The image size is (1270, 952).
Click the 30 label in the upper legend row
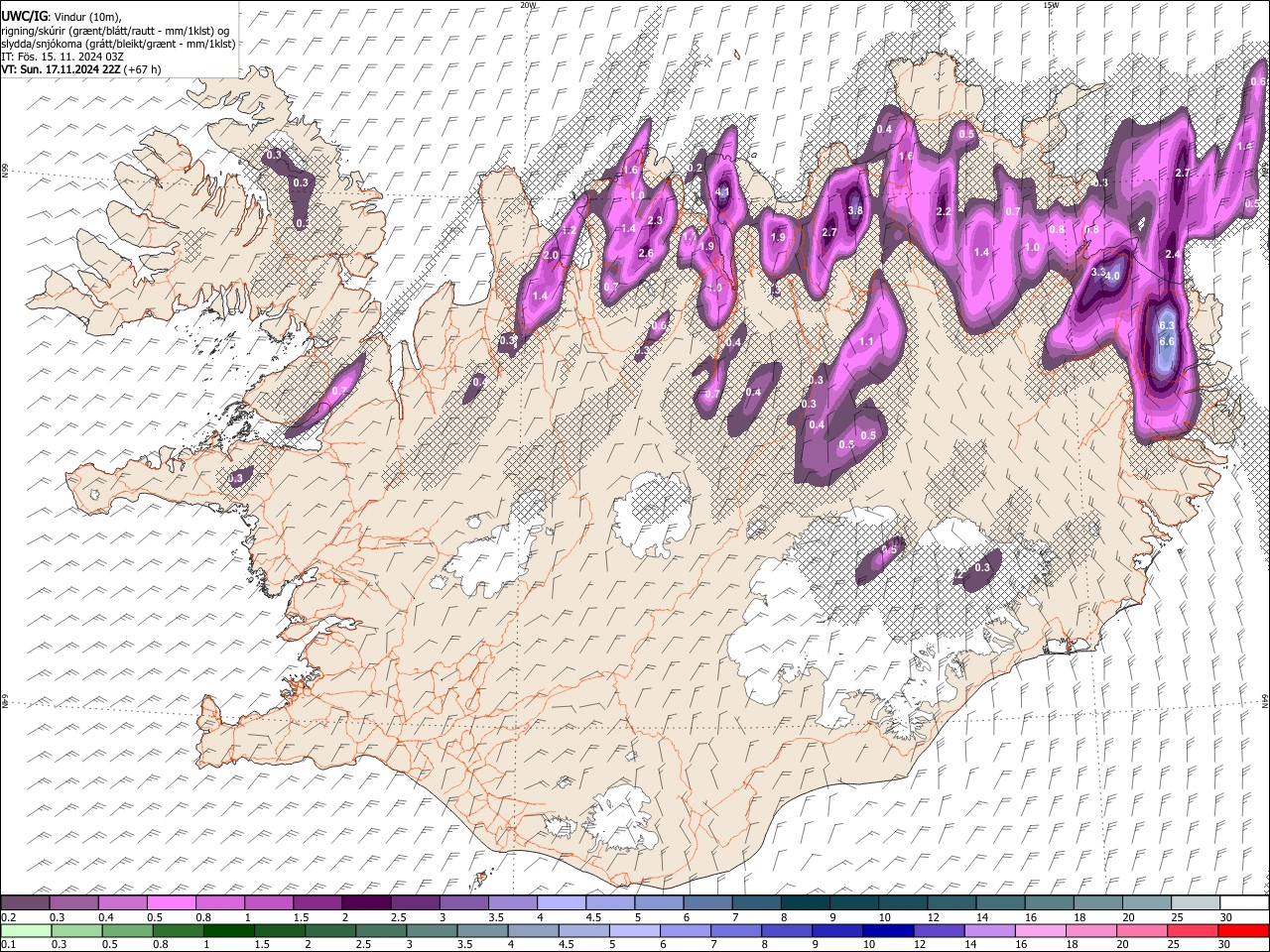[1225, 916]
